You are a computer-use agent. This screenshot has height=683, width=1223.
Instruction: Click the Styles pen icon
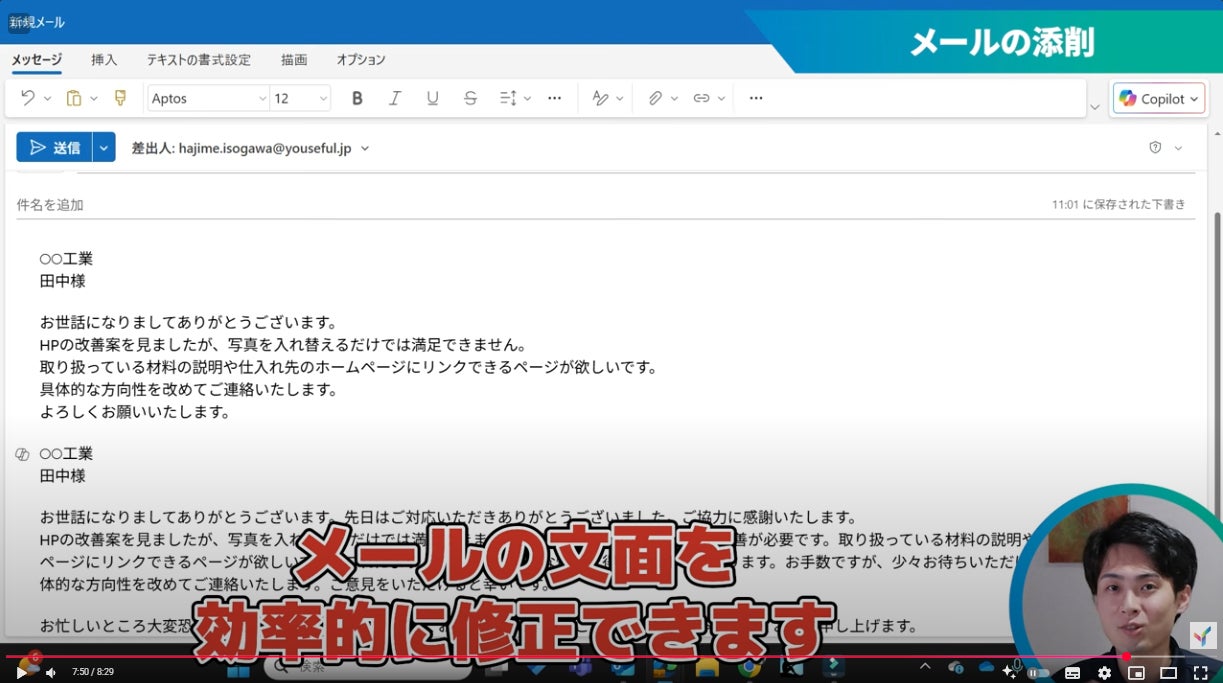coord(600,98)
